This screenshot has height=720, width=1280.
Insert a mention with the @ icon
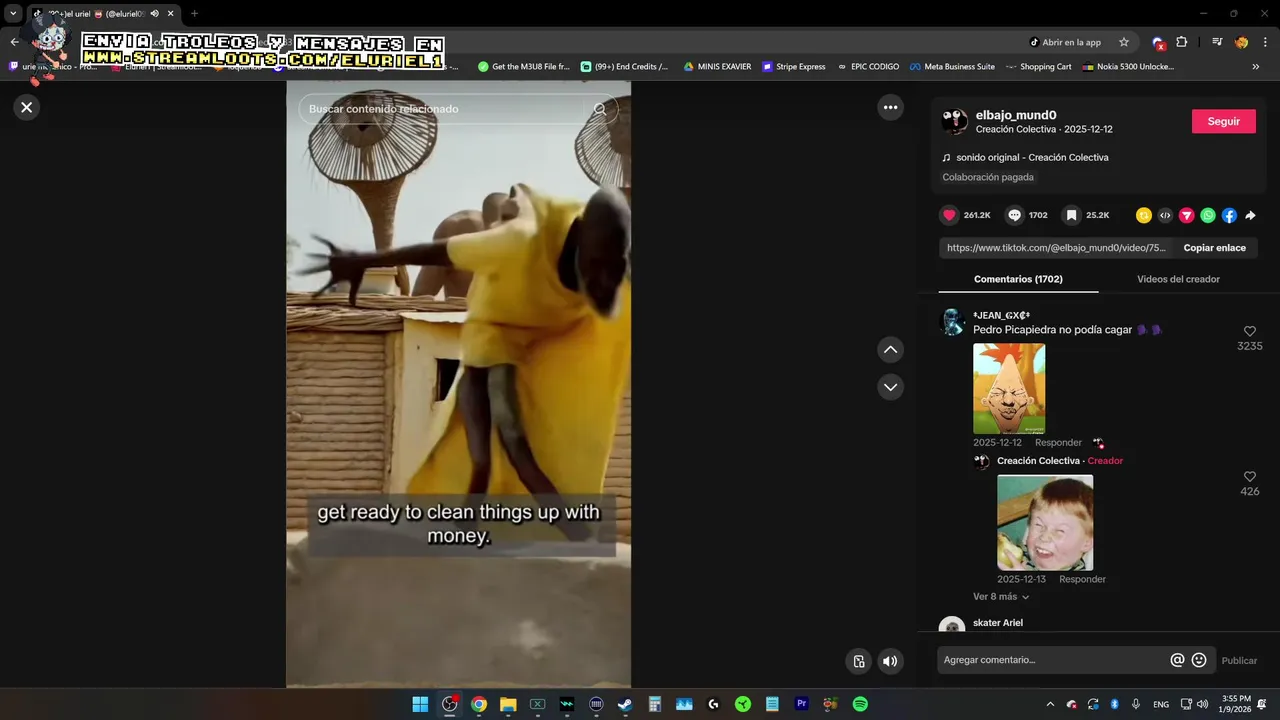click(1177, 660)
